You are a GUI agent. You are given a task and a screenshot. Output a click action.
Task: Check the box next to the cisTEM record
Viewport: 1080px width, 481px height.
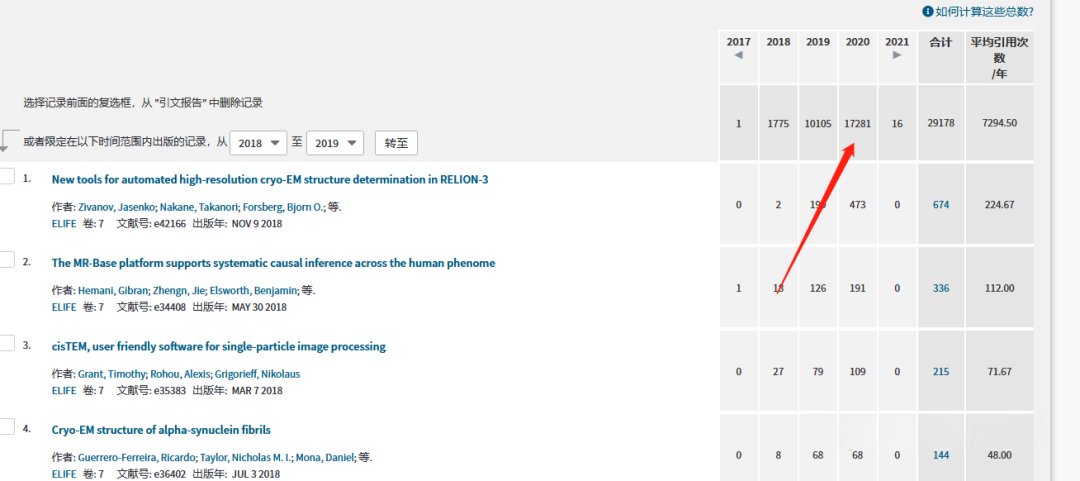point(6,344)
